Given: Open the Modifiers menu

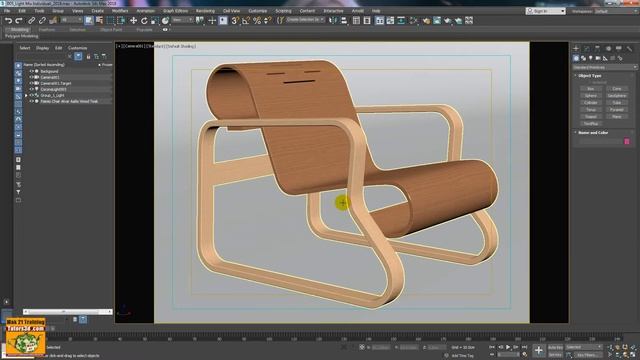Looking at the screenshot, I should [120, 11].
